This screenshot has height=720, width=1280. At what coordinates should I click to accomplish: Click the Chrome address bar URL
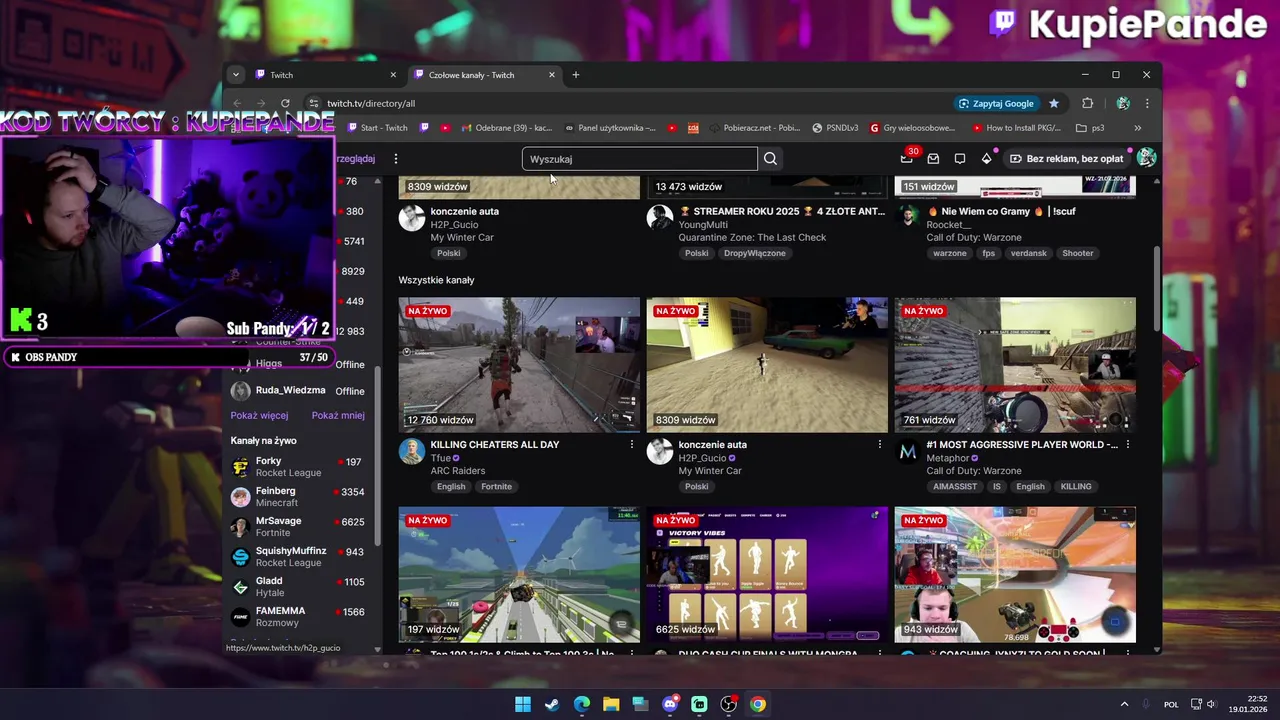[371, 103]
